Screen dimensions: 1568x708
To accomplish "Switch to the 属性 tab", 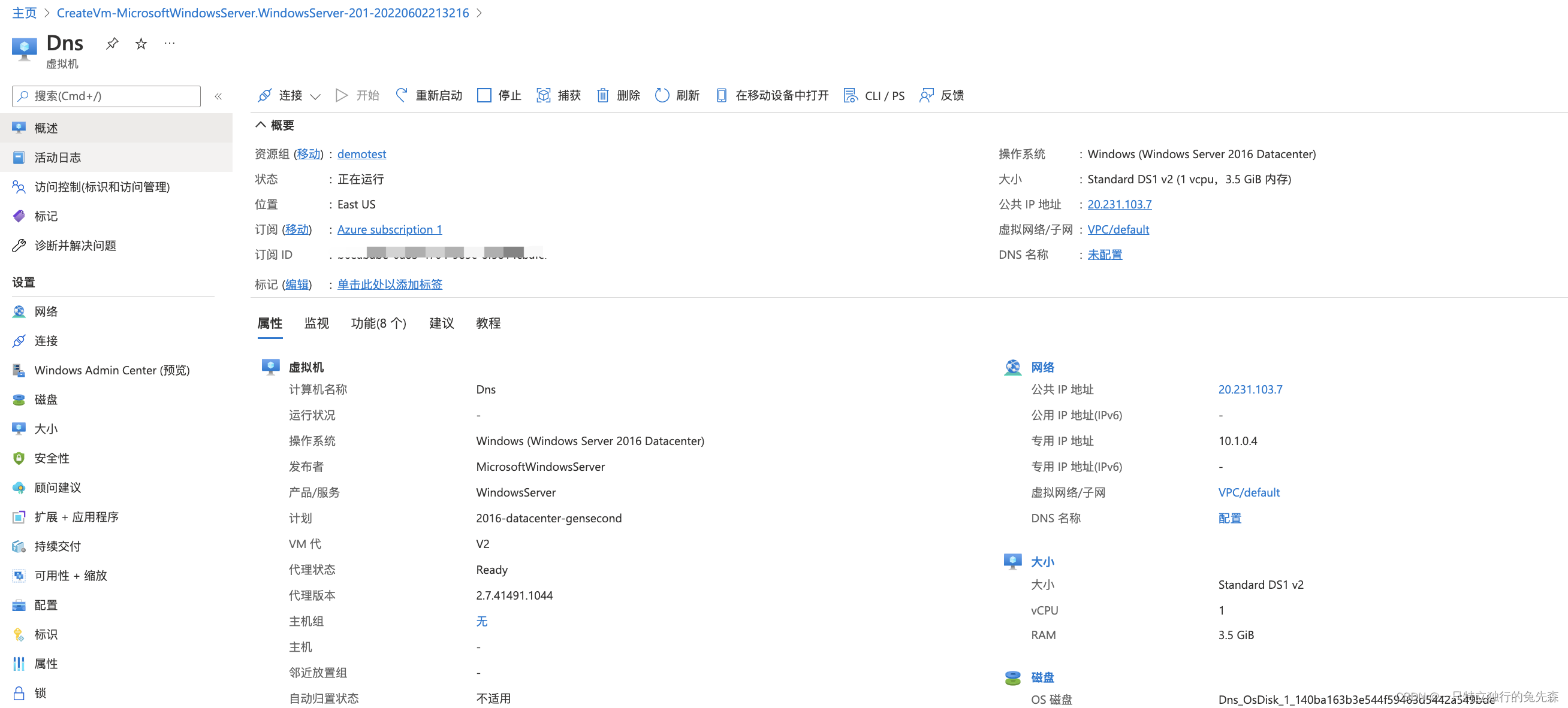I will (270, 323).
